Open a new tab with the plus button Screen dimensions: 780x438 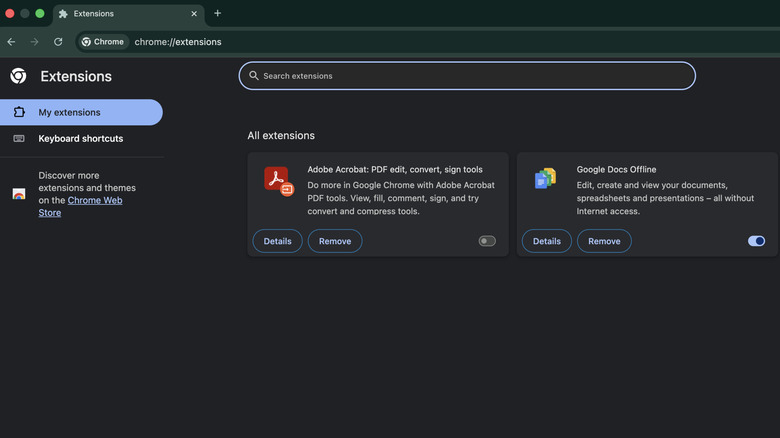coord(217,13)
